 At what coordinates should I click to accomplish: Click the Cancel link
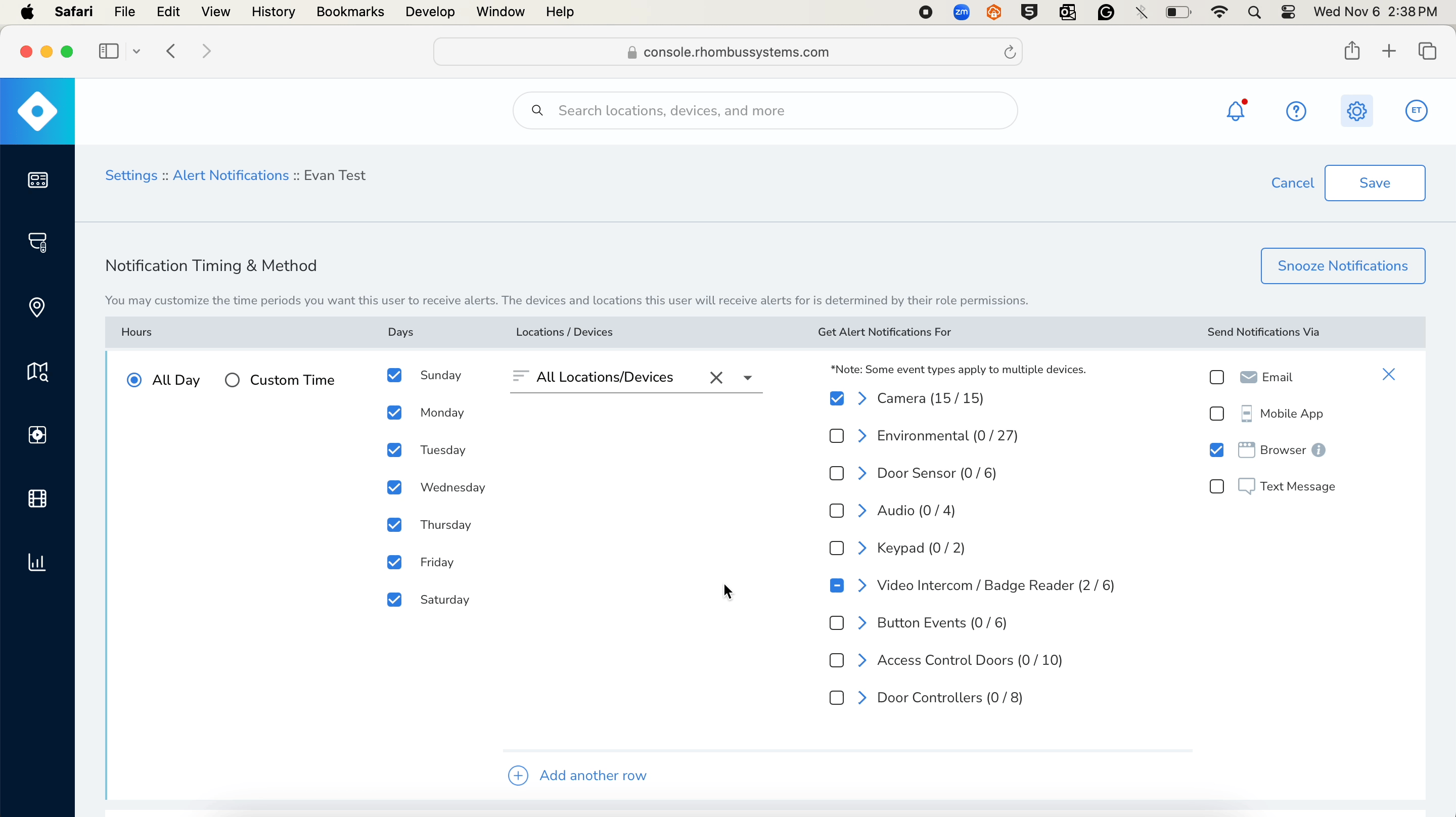(1292, 183)
